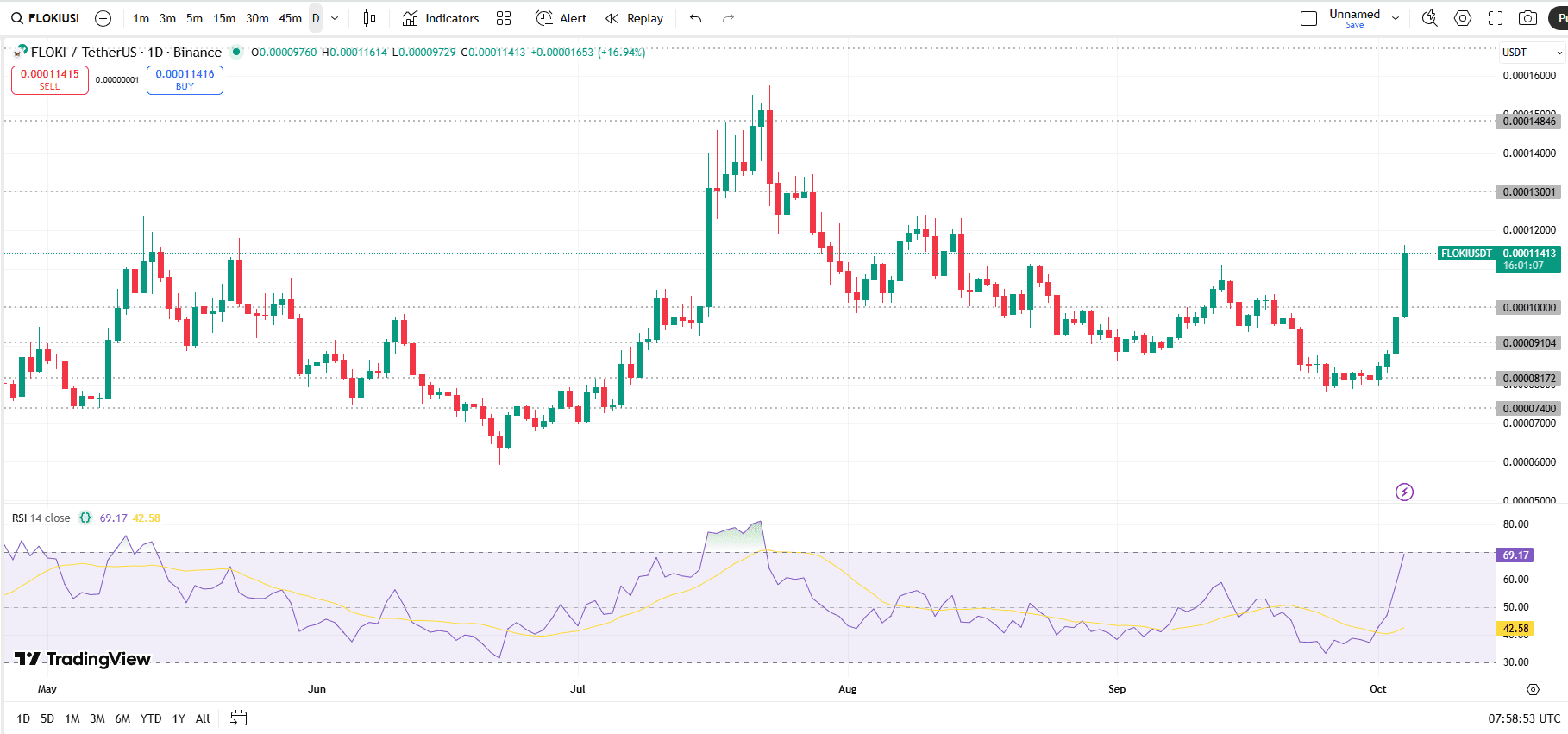
Task: Expand the Unnamed layout dropdown arrow
Action: click(x=1396, y=18)
